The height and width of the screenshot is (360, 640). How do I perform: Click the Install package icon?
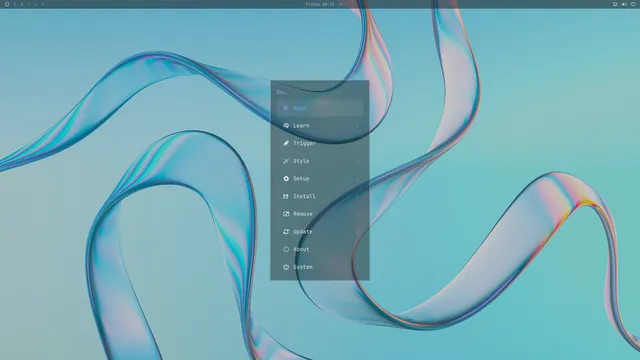286,196
